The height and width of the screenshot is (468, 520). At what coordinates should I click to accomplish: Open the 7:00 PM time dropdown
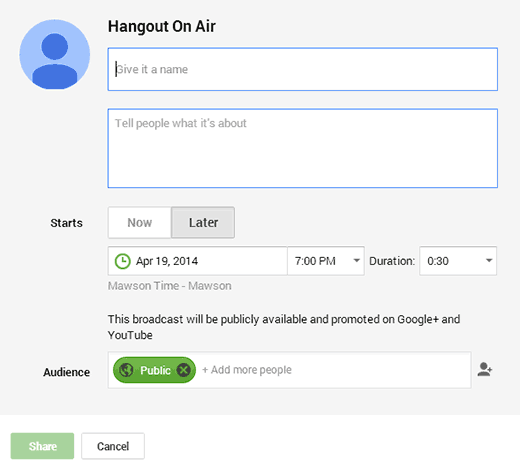pyautogui.click(x=326, y=261)
